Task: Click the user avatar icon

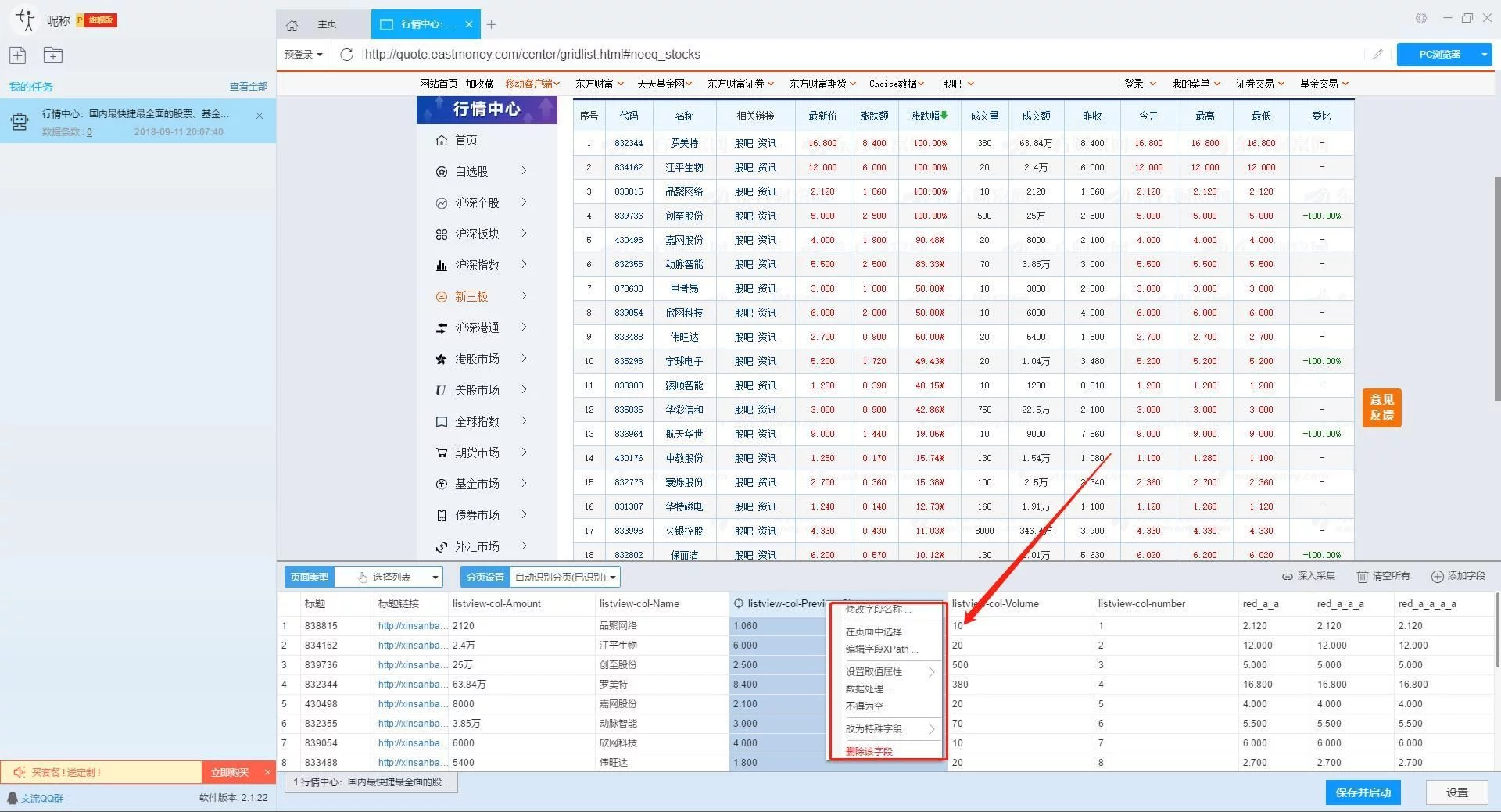Action: 25,19
